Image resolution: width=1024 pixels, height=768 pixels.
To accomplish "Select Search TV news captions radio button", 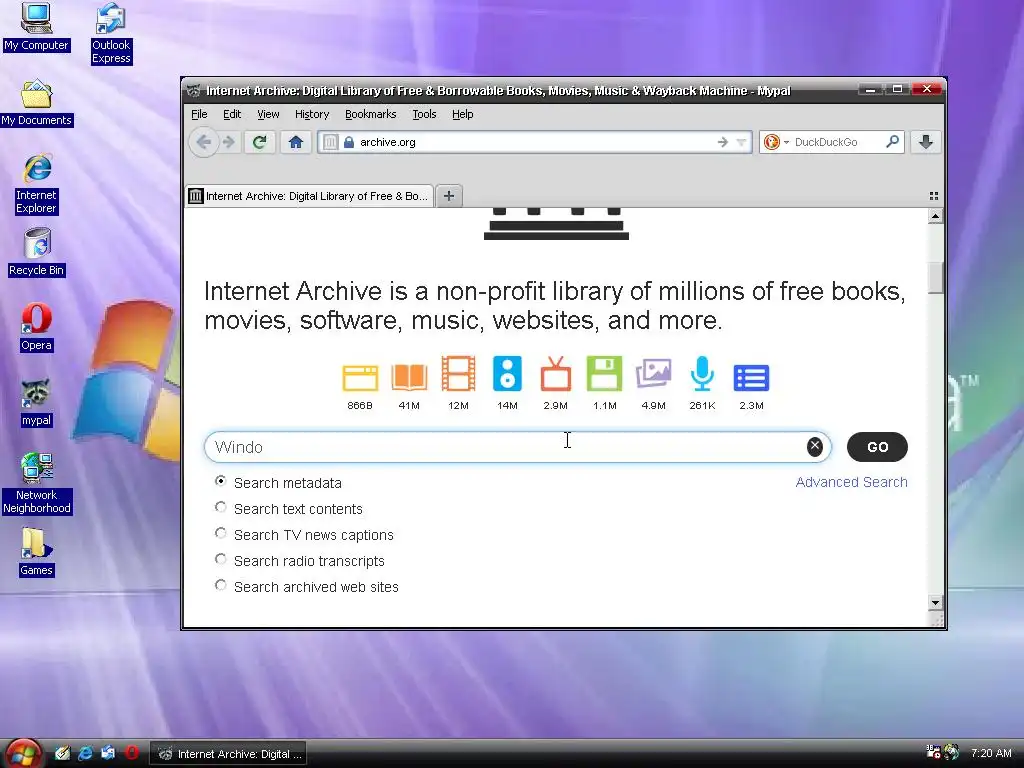I will (x=221, y=534).
